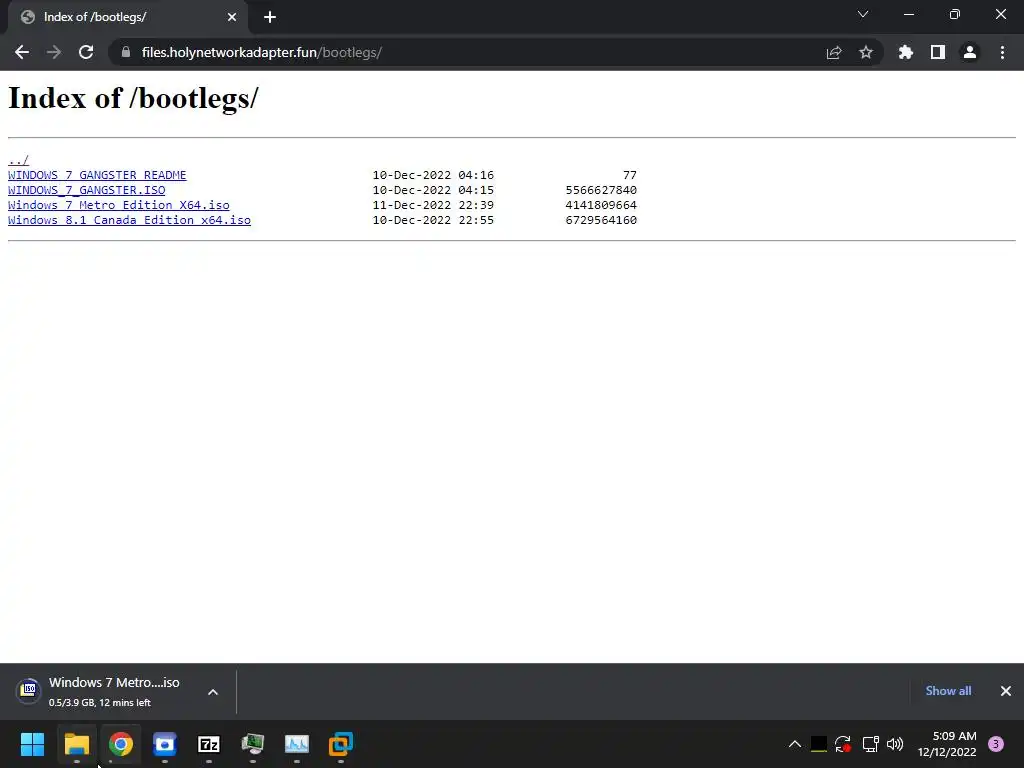Click the black square tray icon
This screenshot has height=768, width=1024.
click(818, 744)
